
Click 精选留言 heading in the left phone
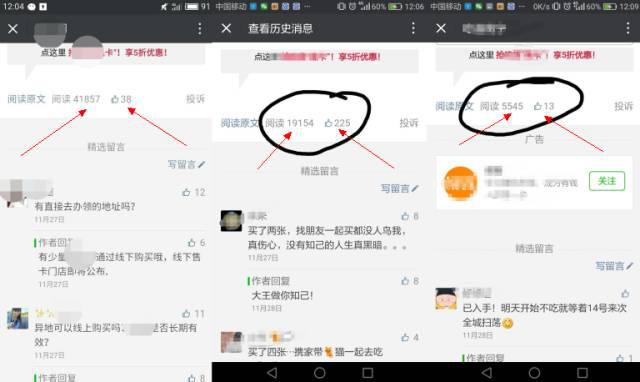pos(106,147)
